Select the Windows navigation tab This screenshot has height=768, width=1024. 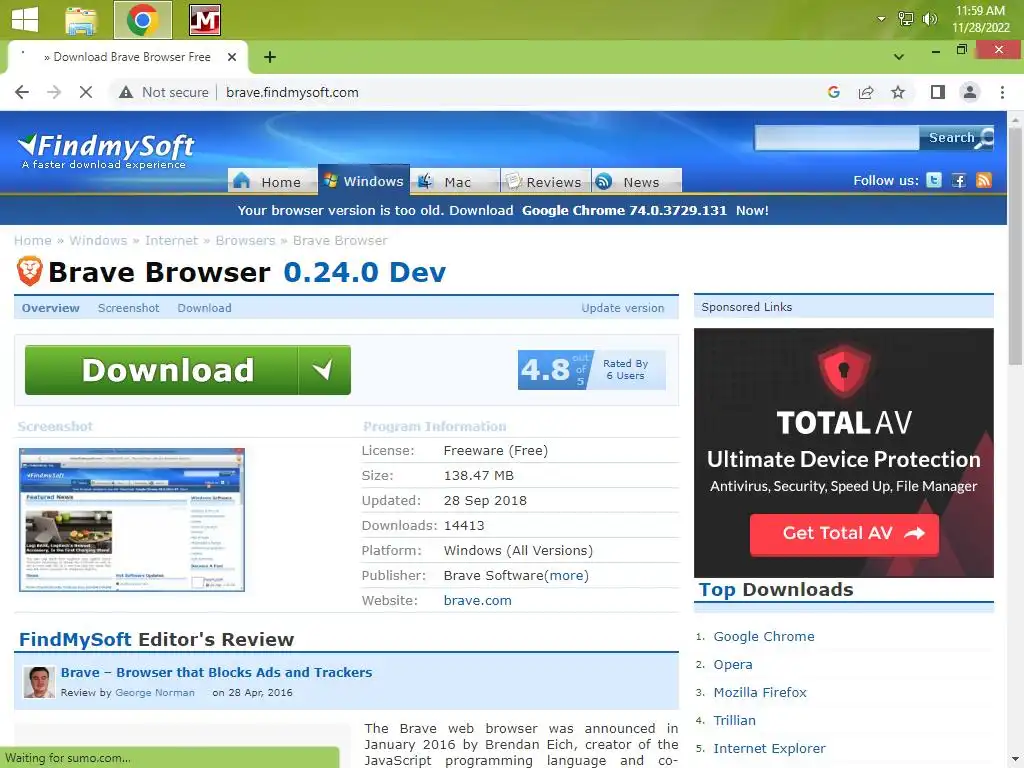coord(364,180)
